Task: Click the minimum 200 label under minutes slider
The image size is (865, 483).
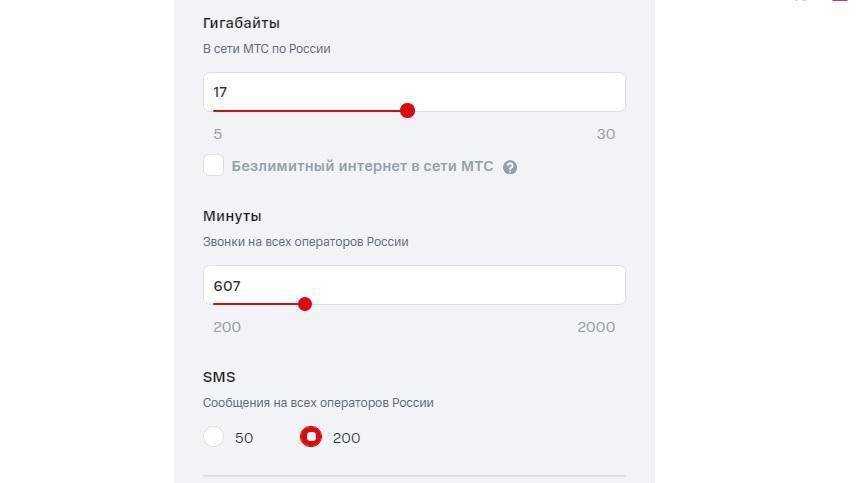Action: pos(227,327)
